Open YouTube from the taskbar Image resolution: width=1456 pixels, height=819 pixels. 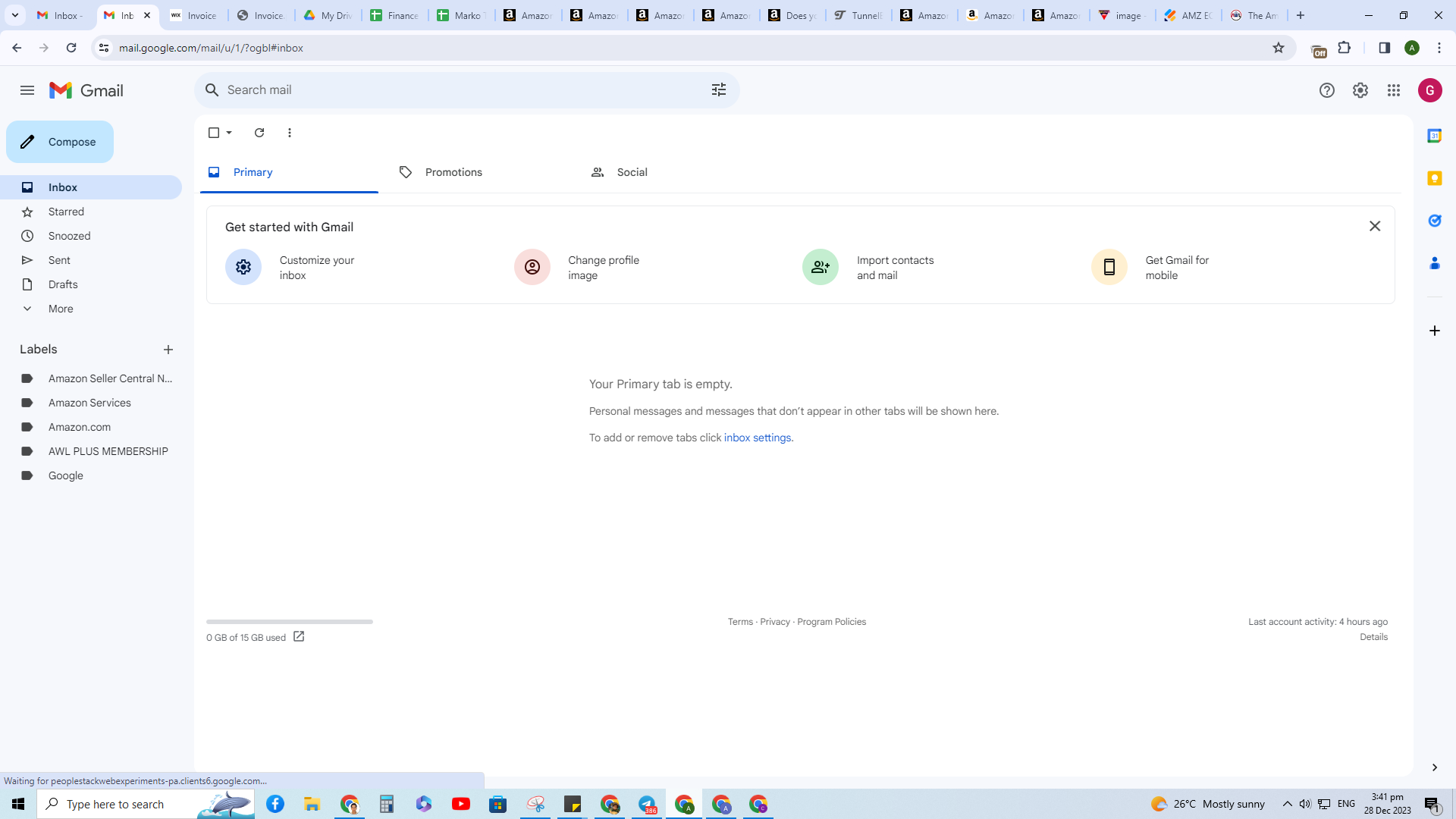pyautogui.click(x=461, y=804)
